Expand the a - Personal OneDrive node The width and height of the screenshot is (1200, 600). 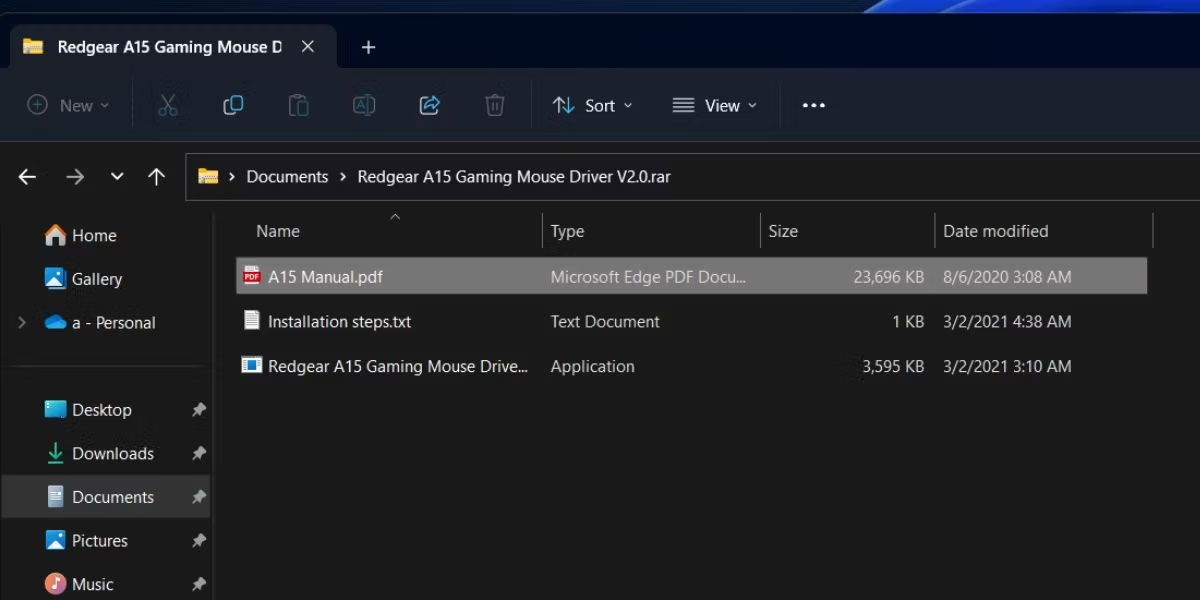pos(22,323)
